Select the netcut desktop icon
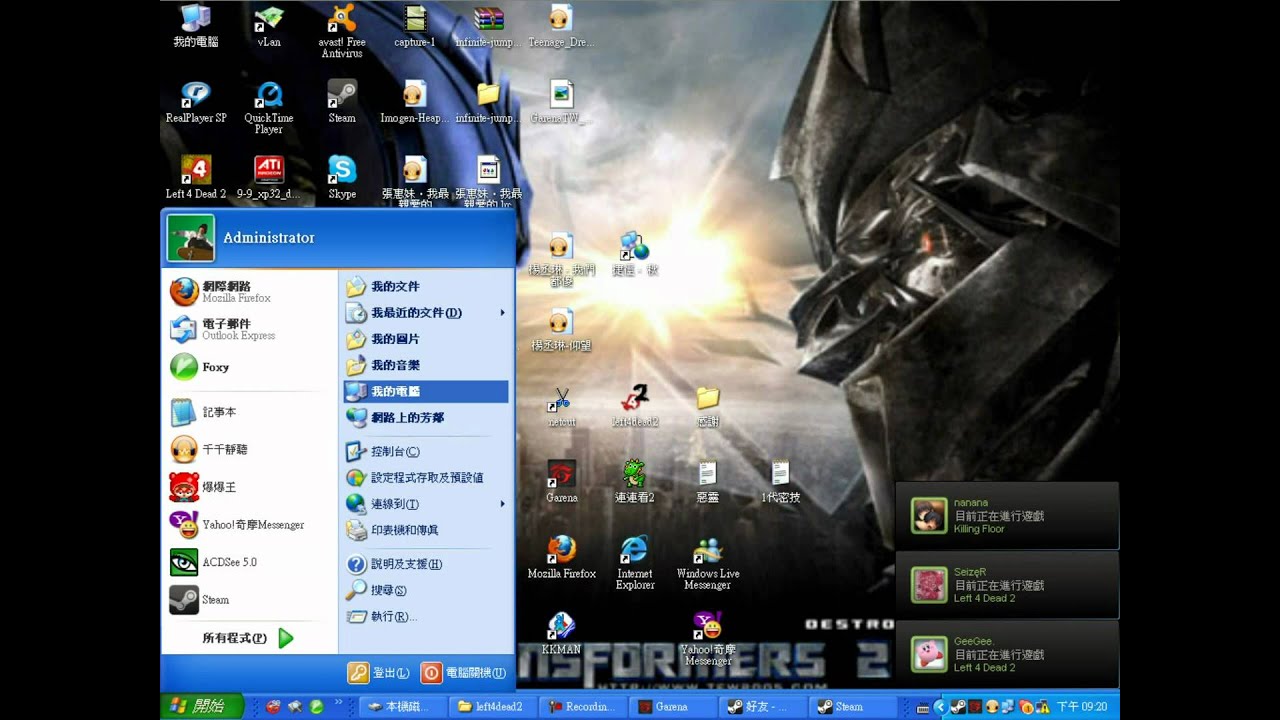 pyautogui.click(x=561, y=406)
